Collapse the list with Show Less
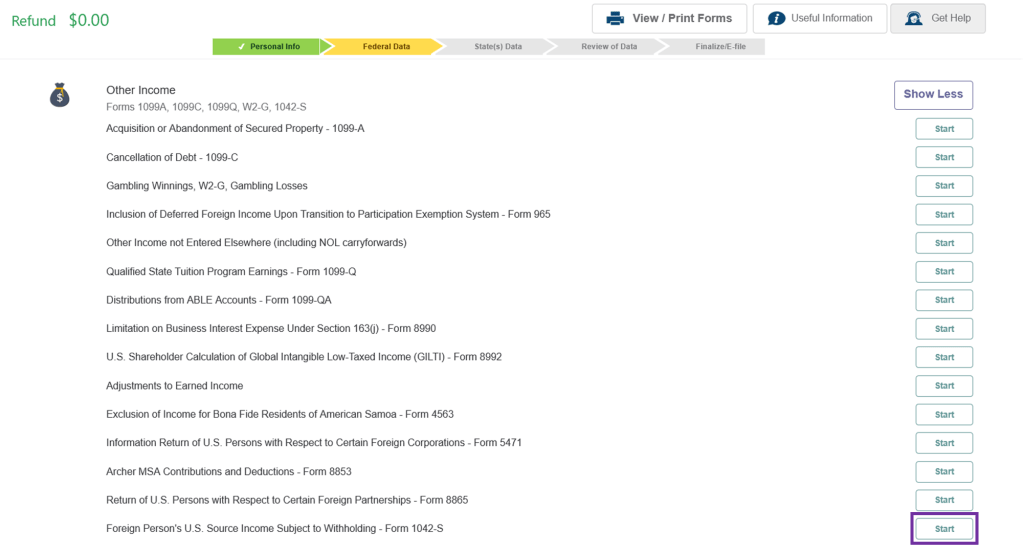This screenshot has width=1023, height=554. coord(932,94)
